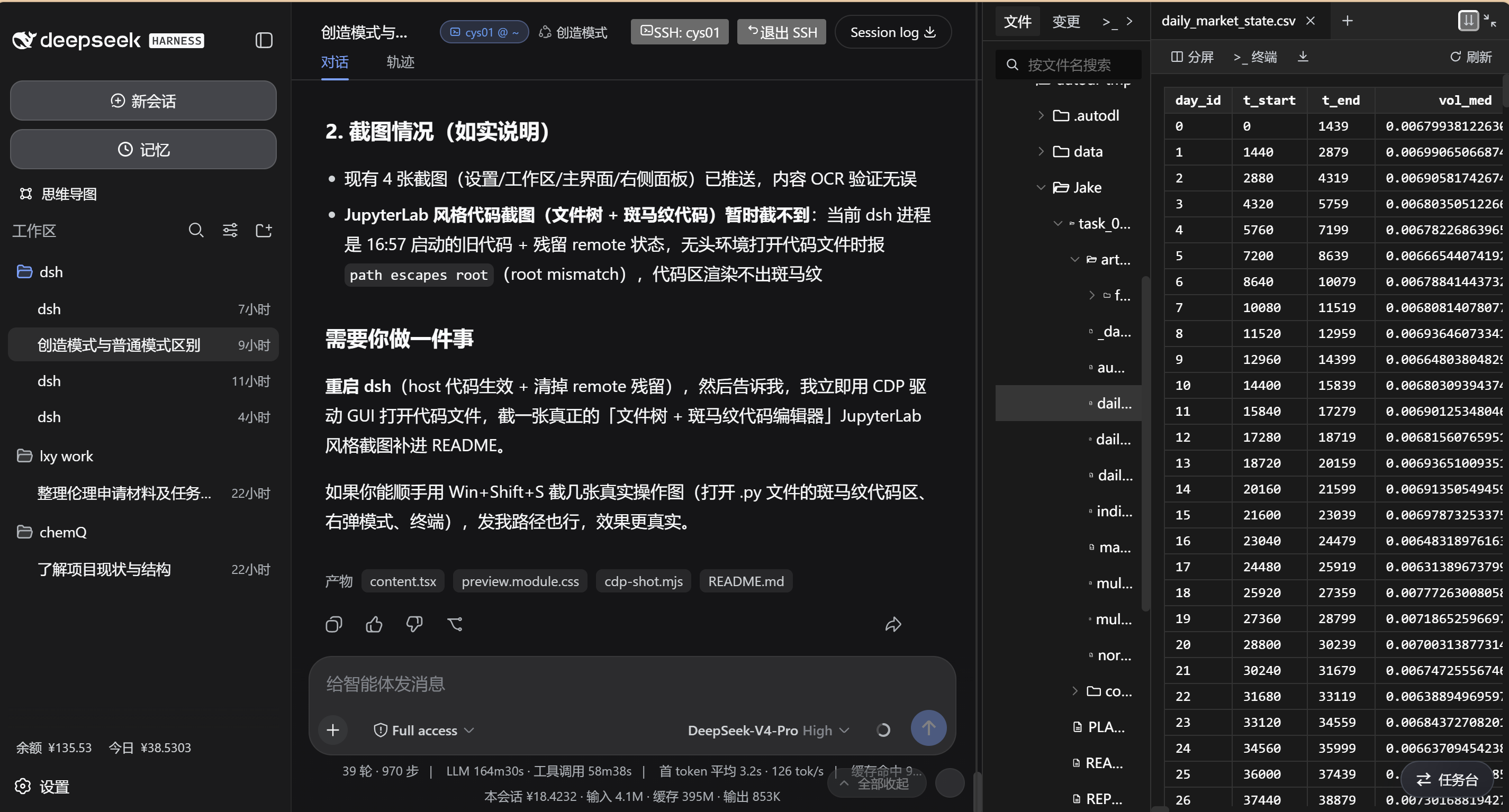Viewport: 1509px width, 812px height.
Task: Click the panel layout toggle icon
Action: 1468,21
